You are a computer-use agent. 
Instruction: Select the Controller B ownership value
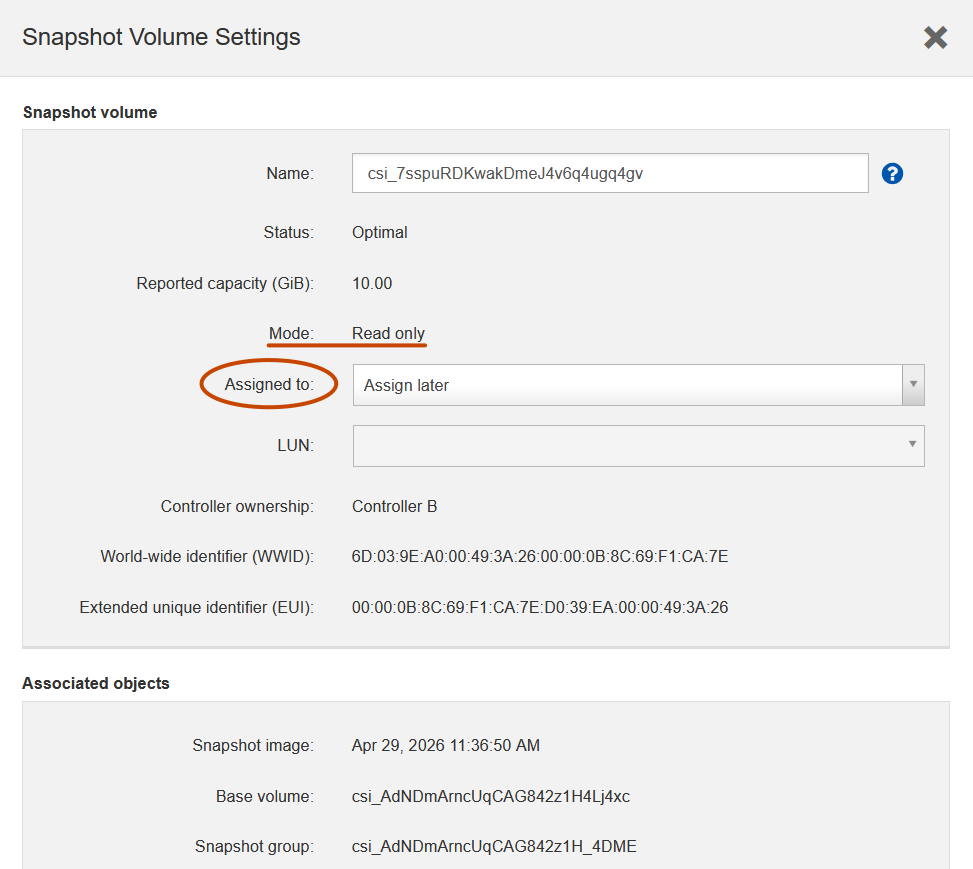coord(394,507)
